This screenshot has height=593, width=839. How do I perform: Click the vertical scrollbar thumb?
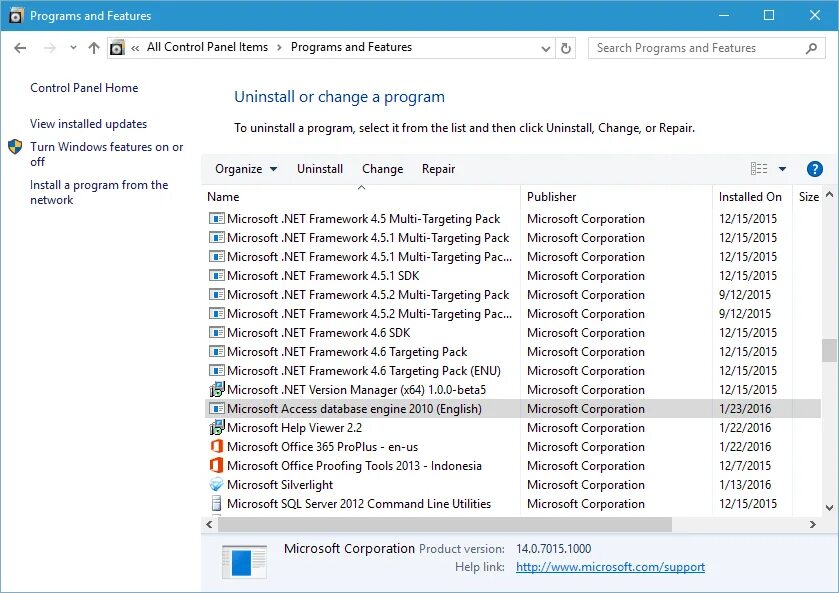click(x=829, y=351)
